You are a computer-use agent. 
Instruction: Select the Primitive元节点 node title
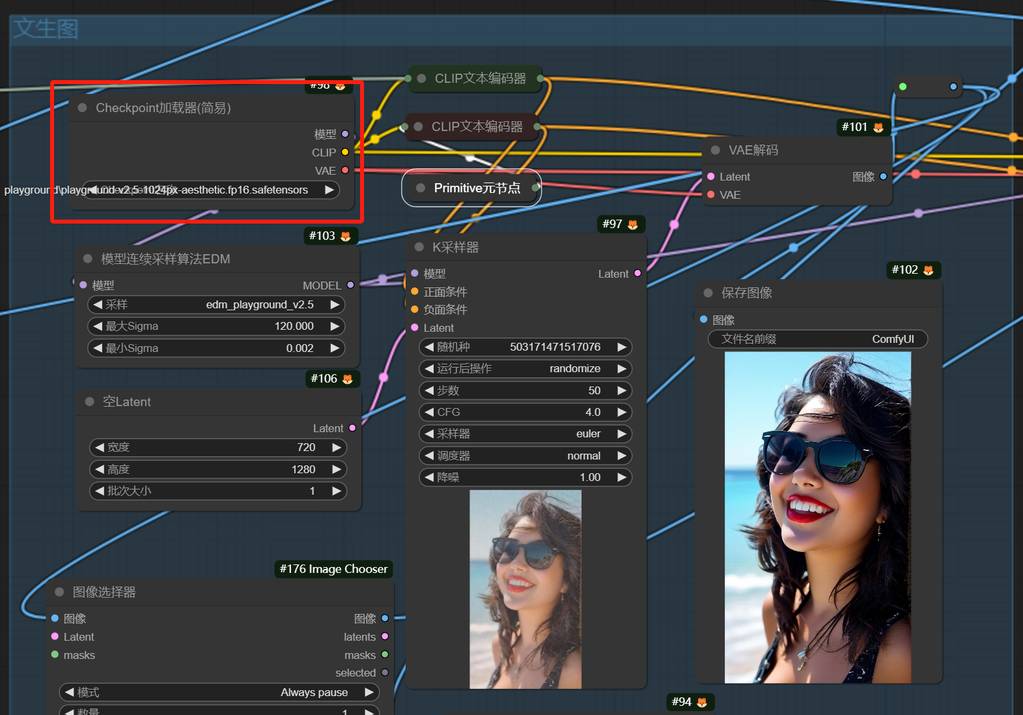coord(477,188)
